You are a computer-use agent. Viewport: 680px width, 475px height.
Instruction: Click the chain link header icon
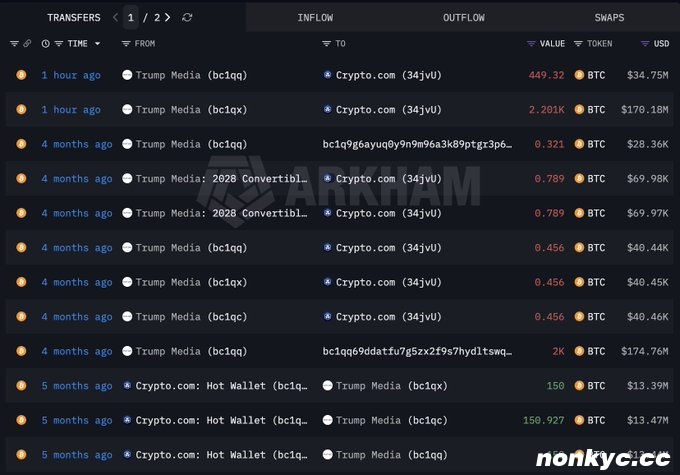pos(27,43)
